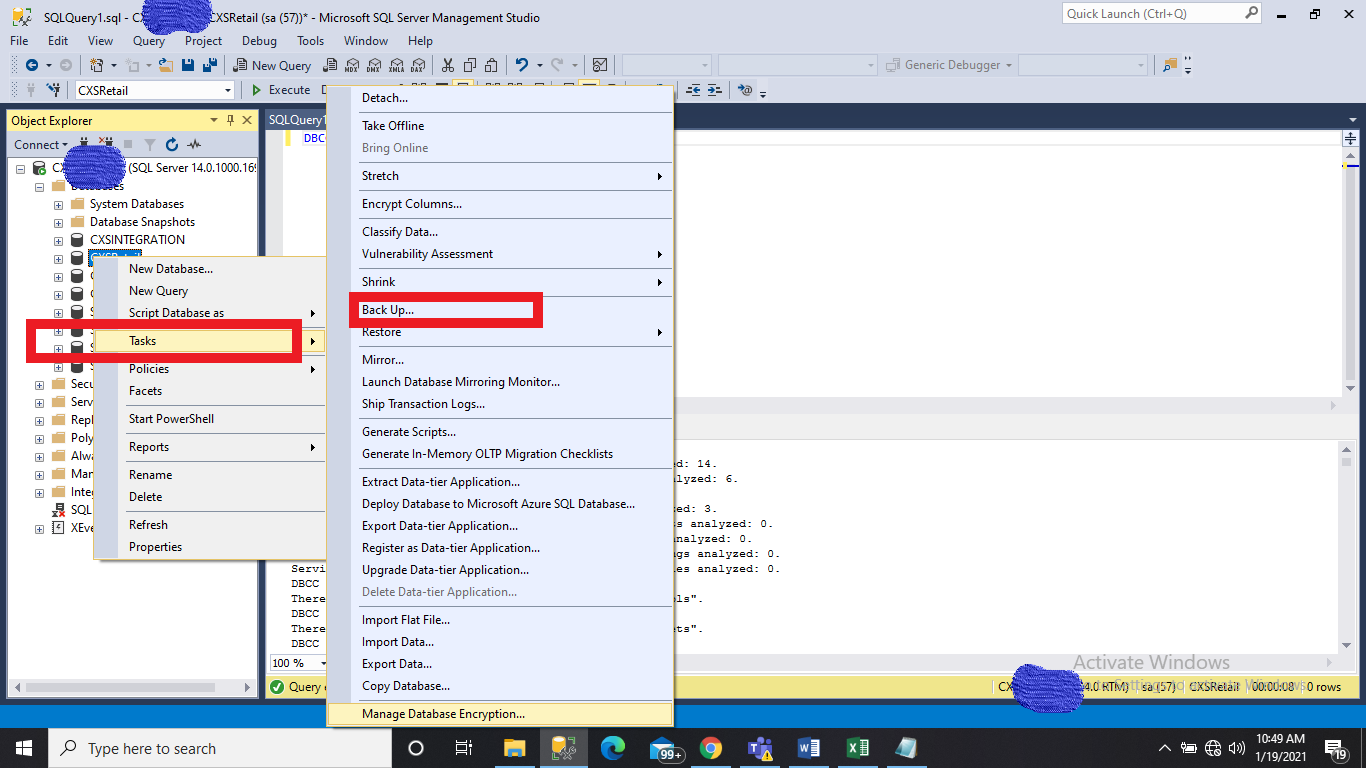
Task: Click the Specify Values for Template Parameters icon
Action: pos(745,90)
